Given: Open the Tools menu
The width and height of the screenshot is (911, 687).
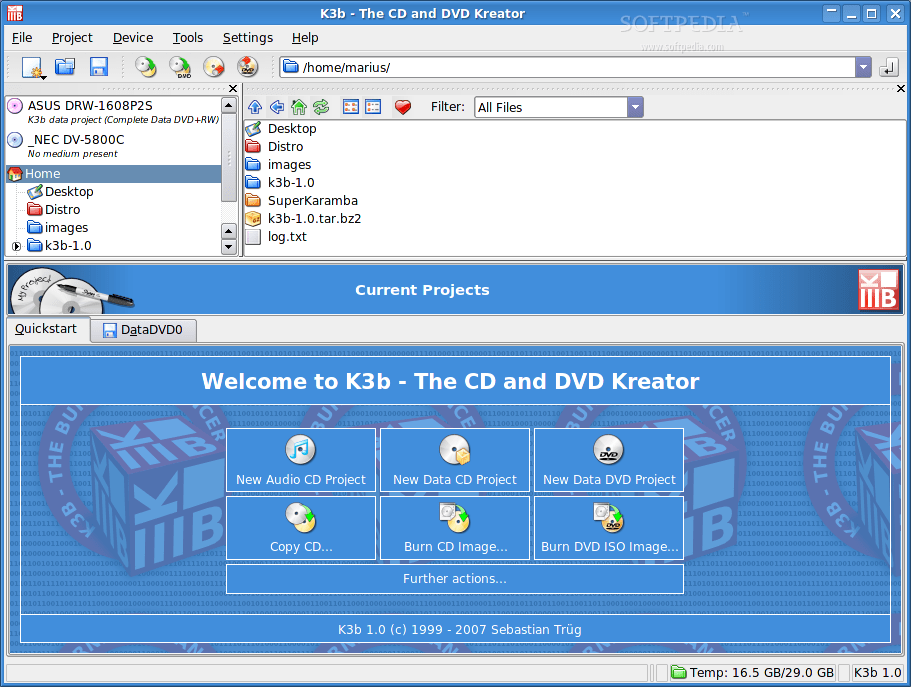Looking at the screenshot, I should 188,38.
